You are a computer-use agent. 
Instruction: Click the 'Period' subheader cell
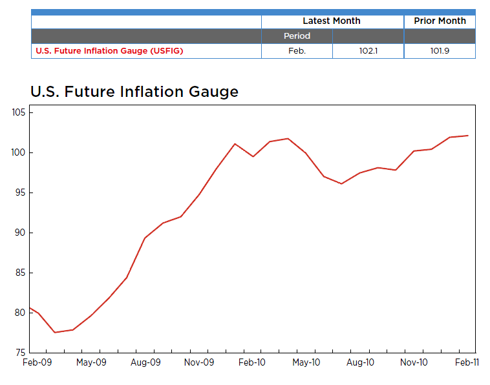click(297, 36)
